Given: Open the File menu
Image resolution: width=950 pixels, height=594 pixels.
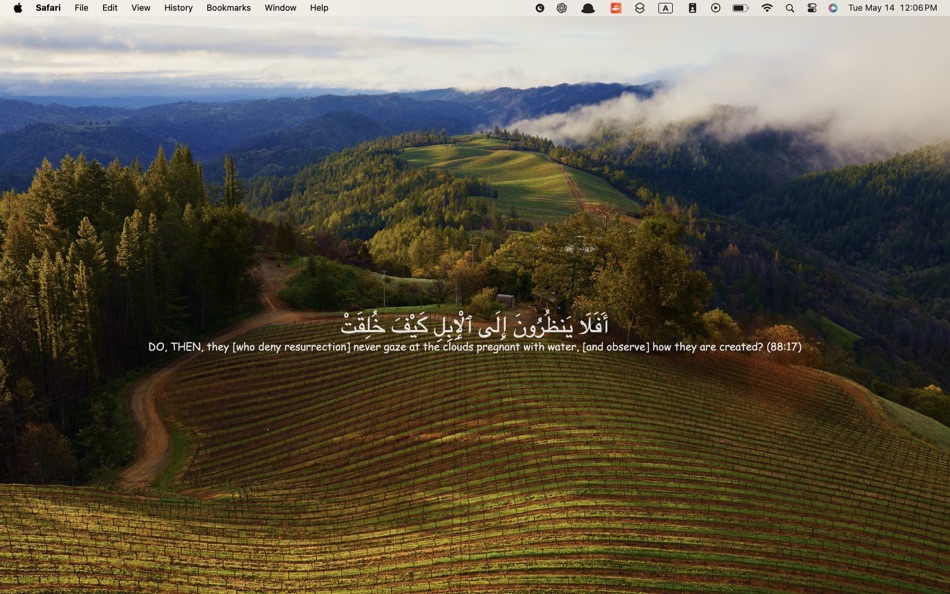Looking at the screenshot, I should pos(81,8).
